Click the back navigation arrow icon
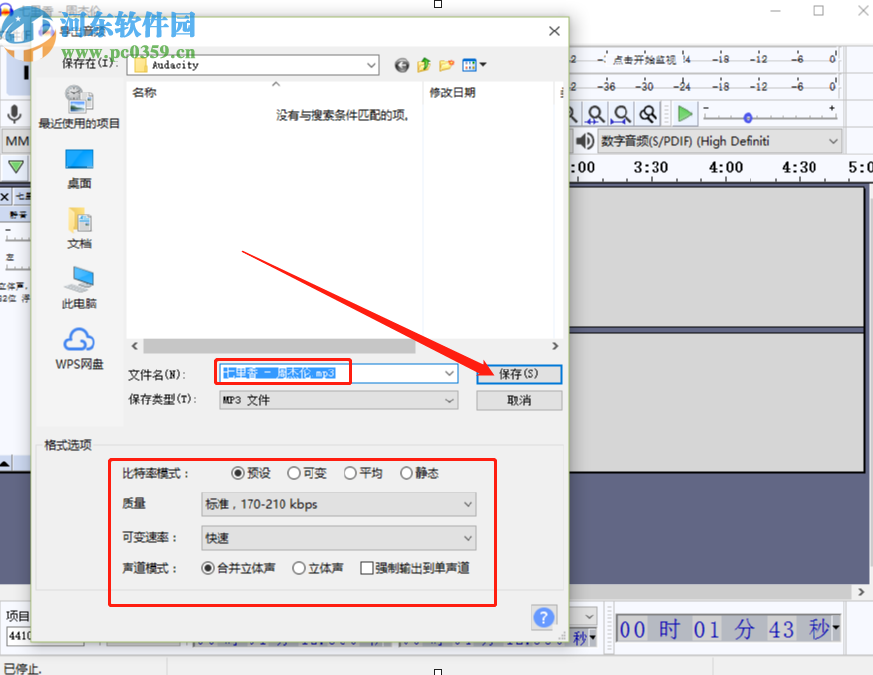This screenshot has width=873, height=675. [x=401, y=65]
